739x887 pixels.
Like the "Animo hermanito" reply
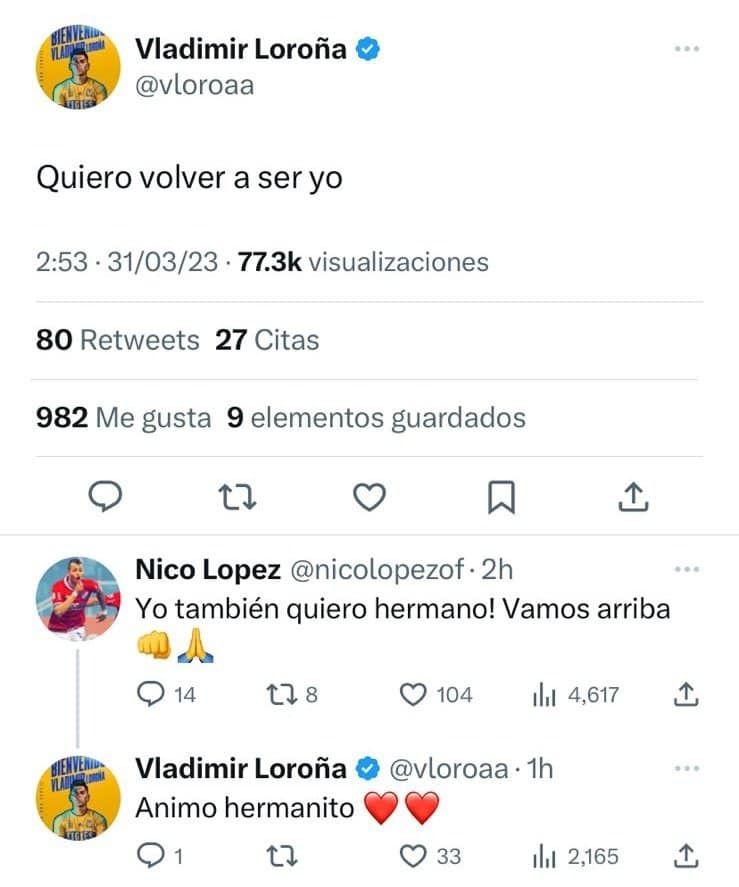413,856
